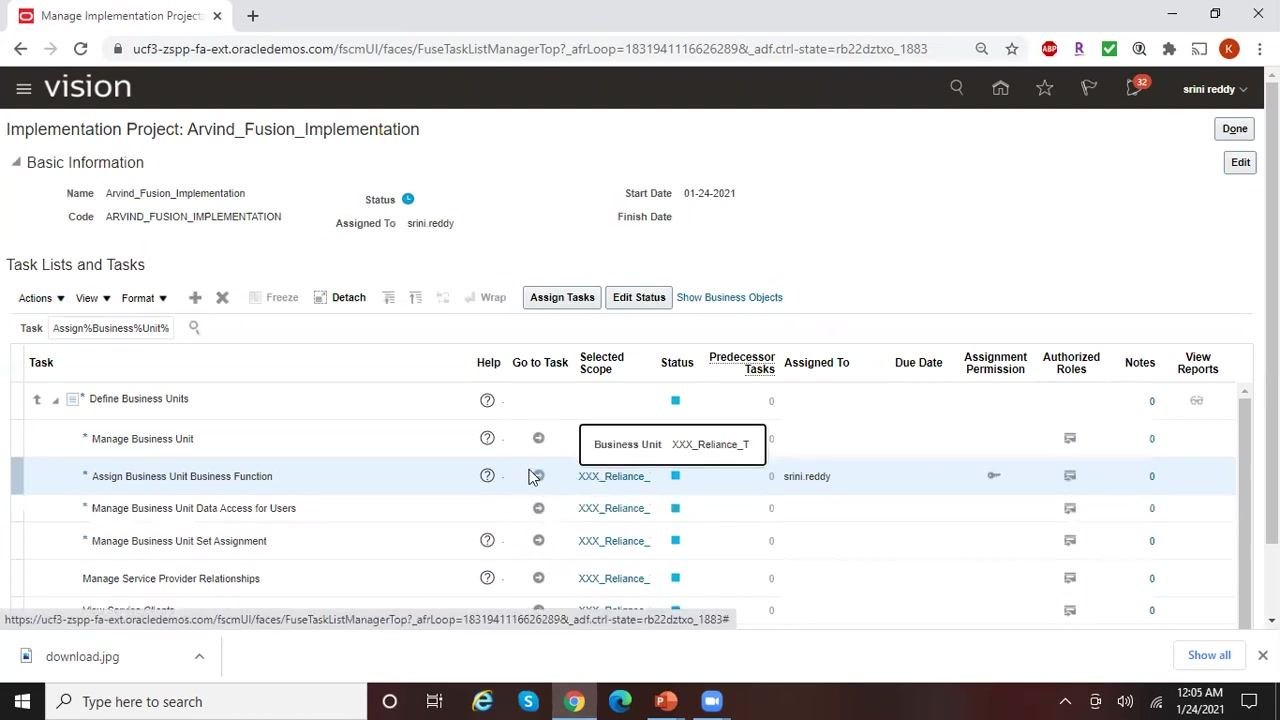Expand download.jpg options chevron
The height and width of the screenshot is (720, 1280).
pos(199,657)
